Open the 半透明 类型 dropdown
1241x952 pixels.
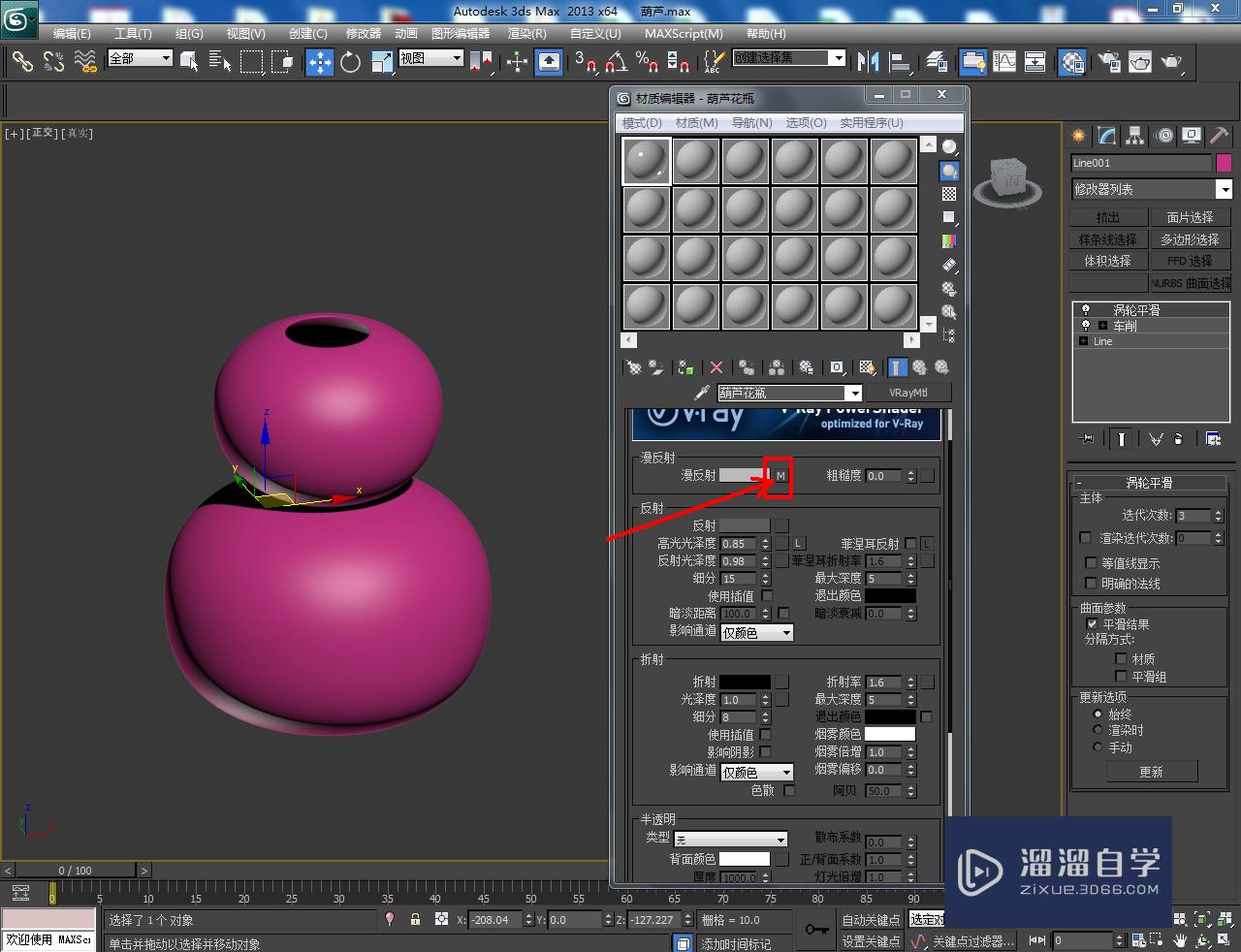(730, 840)
